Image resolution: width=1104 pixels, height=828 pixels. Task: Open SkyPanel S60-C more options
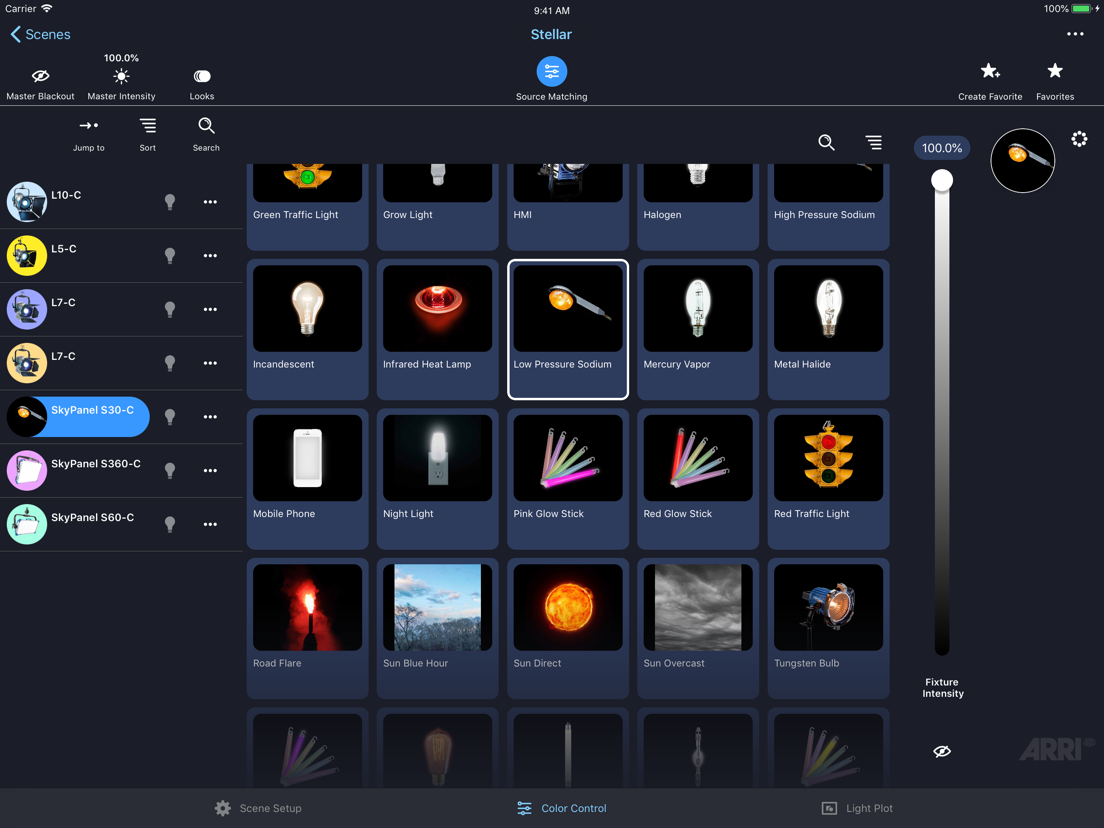tap(210, 524)
